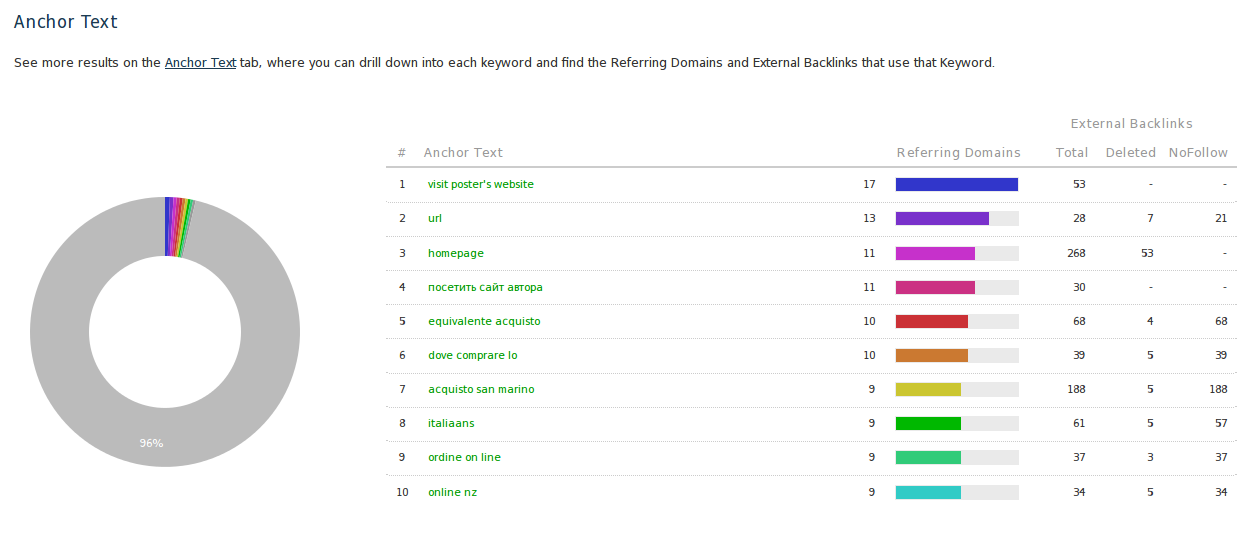This screenshot has height=560, width=1259.
Task: Click the teal bar for "online nz"
Action: pyautogui.click(x=928, y=492)
